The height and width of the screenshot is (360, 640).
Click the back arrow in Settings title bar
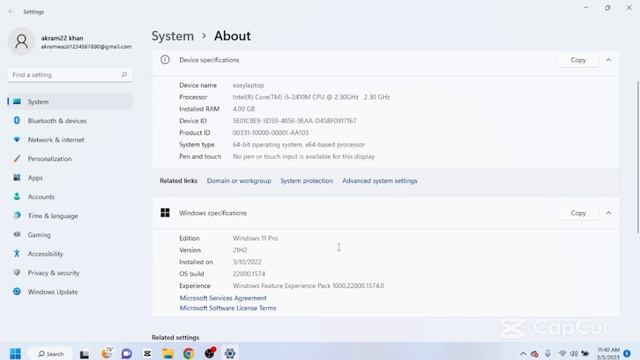(x=11, y=12)
